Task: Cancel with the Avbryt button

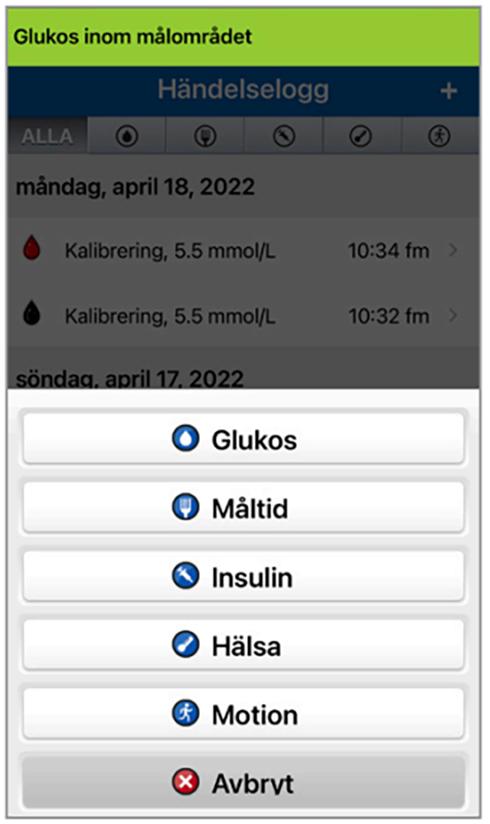Action: 243,782
